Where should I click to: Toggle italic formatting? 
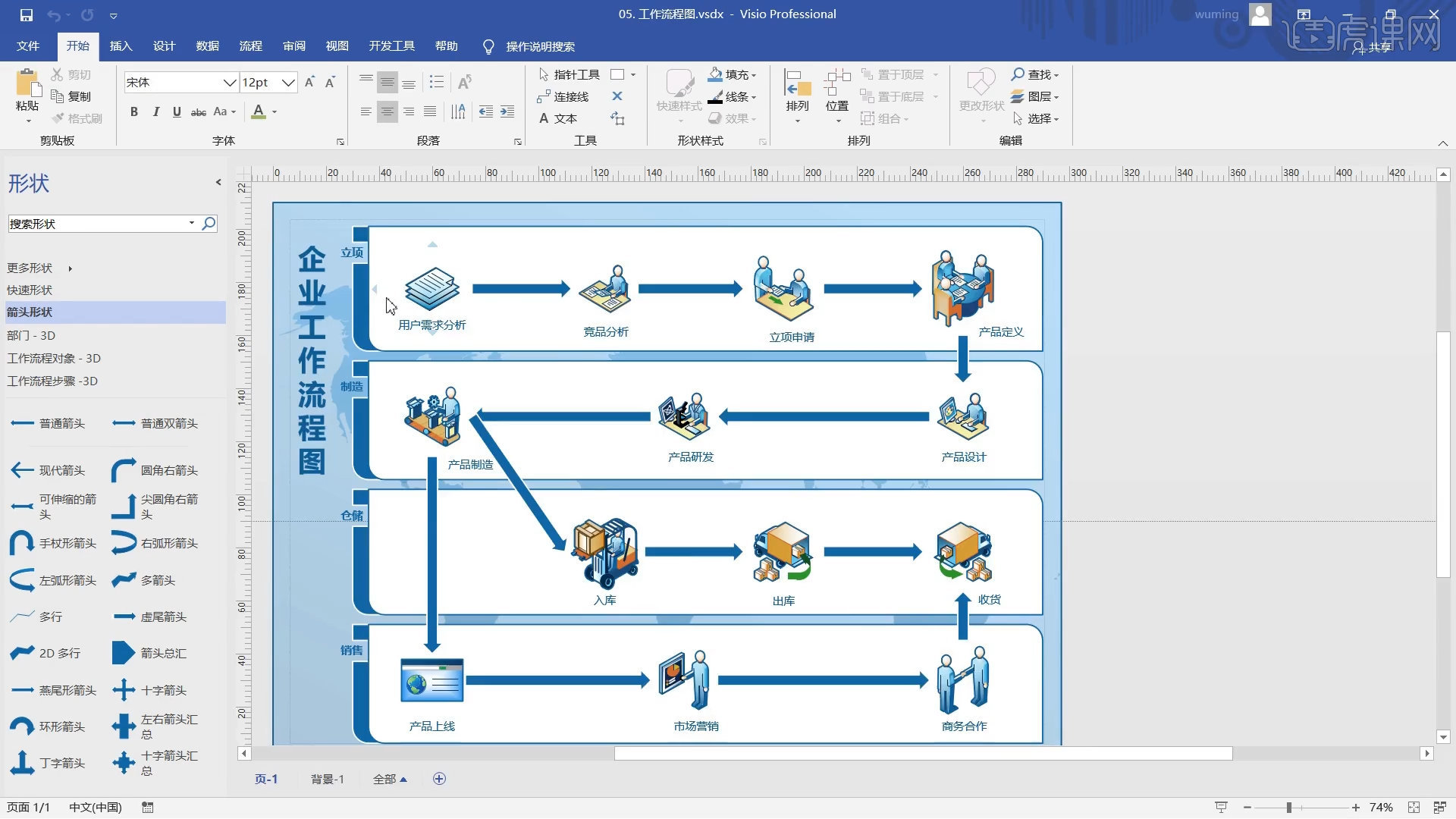pyautogui.click(x=155, y=111)
